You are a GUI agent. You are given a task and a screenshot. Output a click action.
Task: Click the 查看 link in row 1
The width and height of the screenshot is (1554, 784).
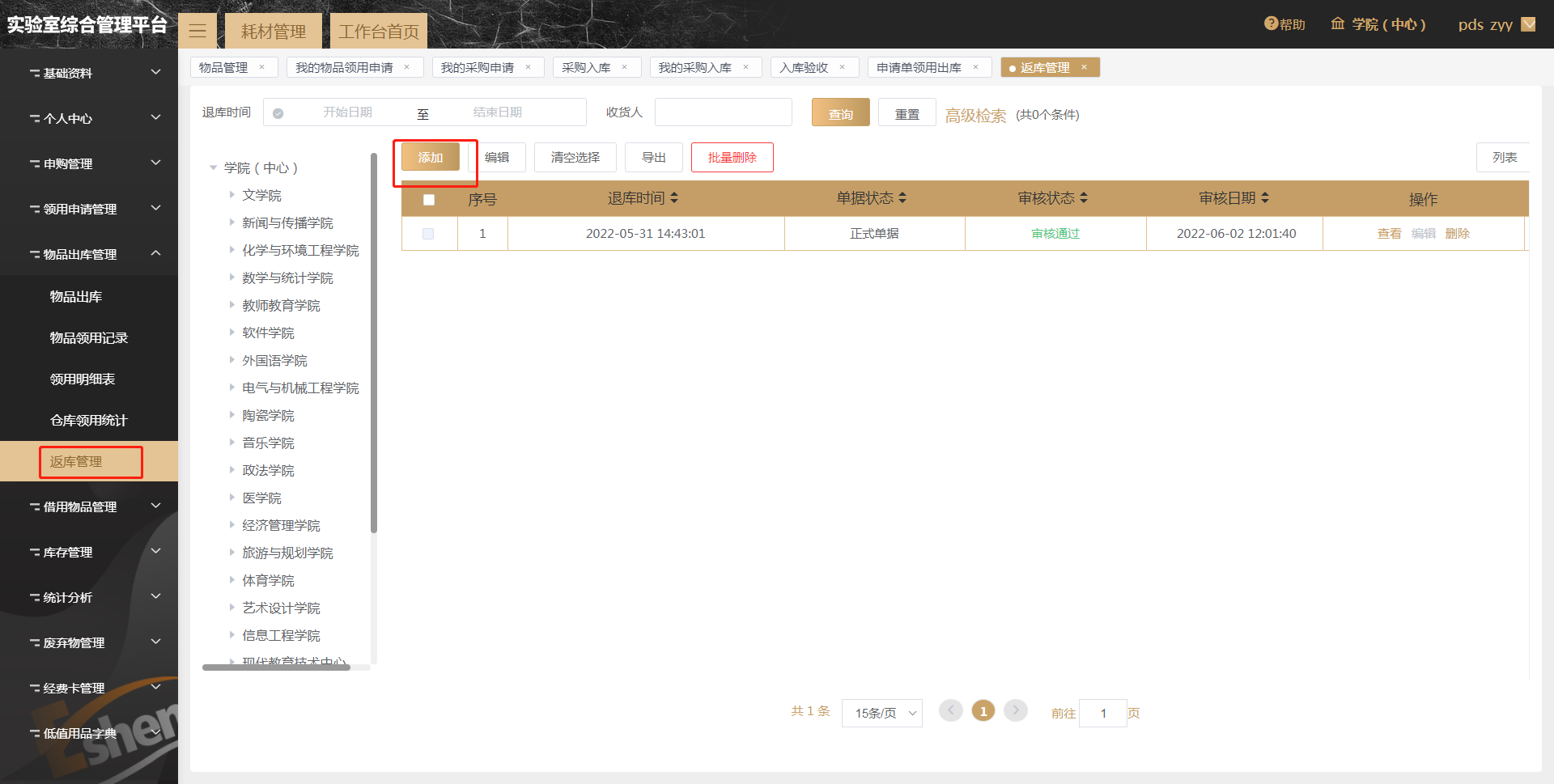coord(1389,234)
